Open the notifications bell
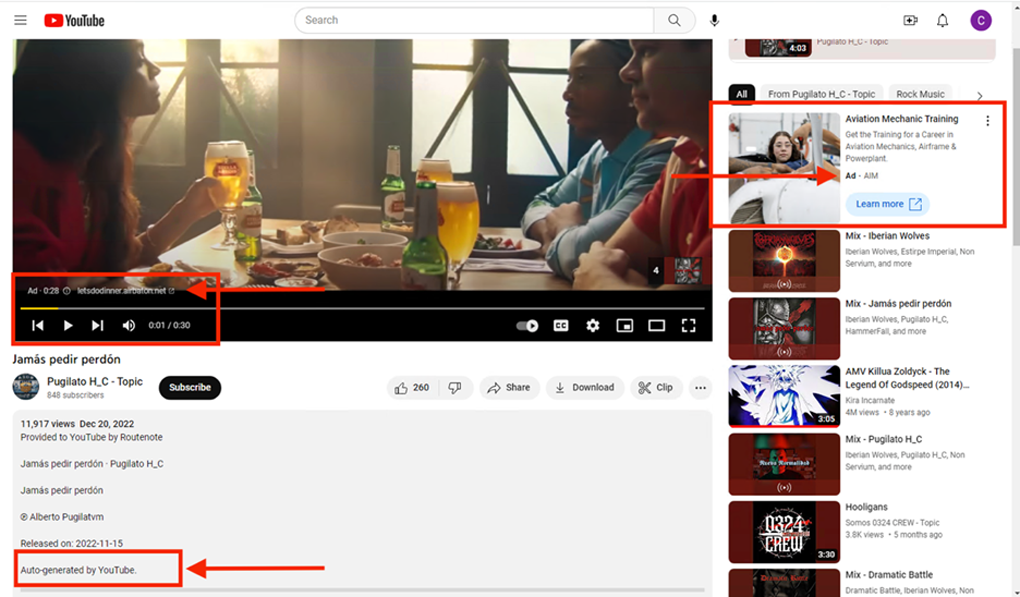The image size is (1020, 597). 942,20
